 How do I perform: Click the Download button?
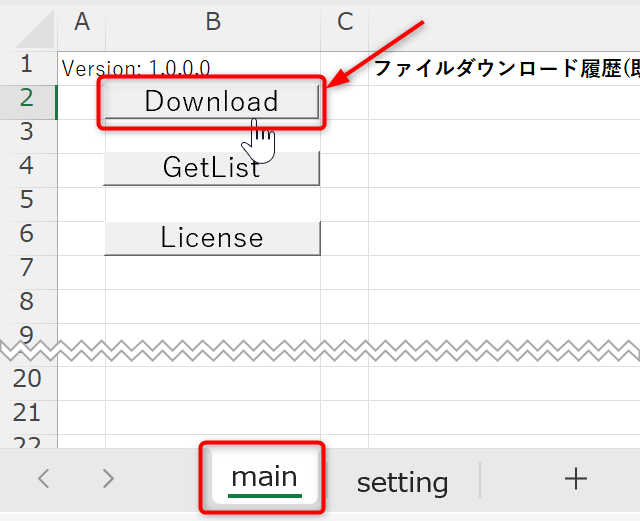(x=211, y=102)
